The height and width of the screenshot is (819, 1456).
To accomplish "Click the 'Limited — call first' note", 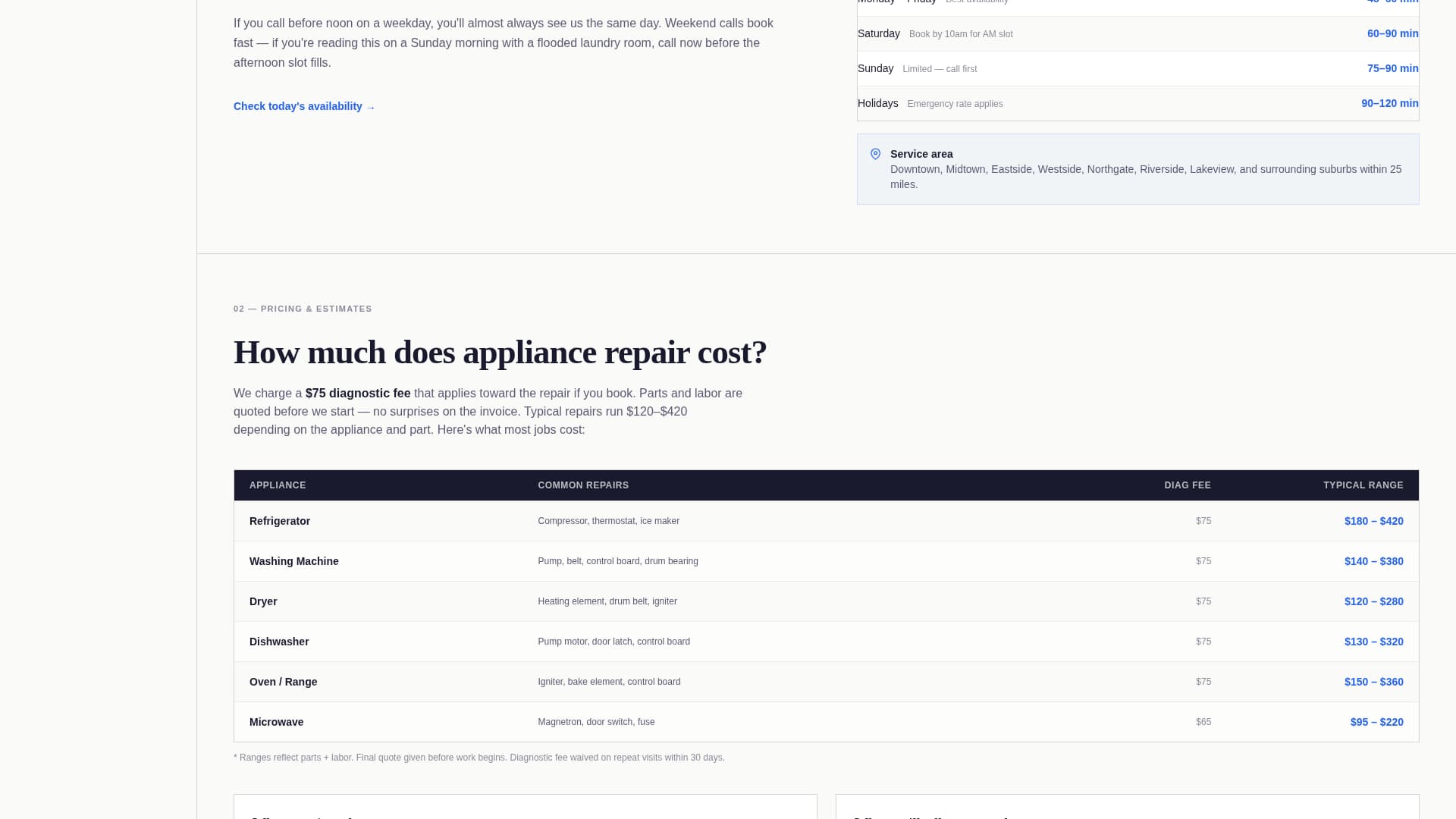I will click(x=940, y=69).
